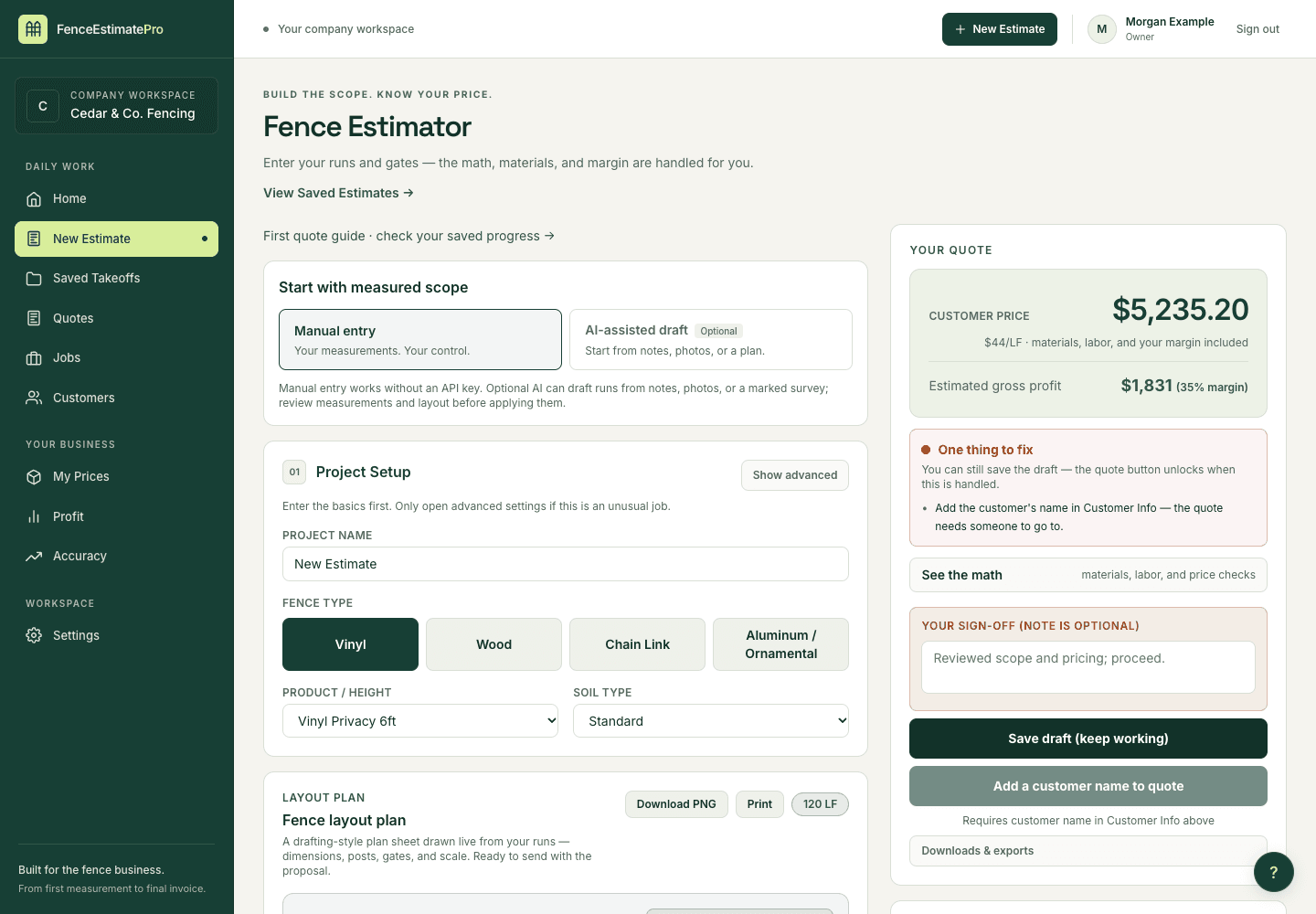Show advanced project setup settings

pyautogui.click(x=795, y=475)
